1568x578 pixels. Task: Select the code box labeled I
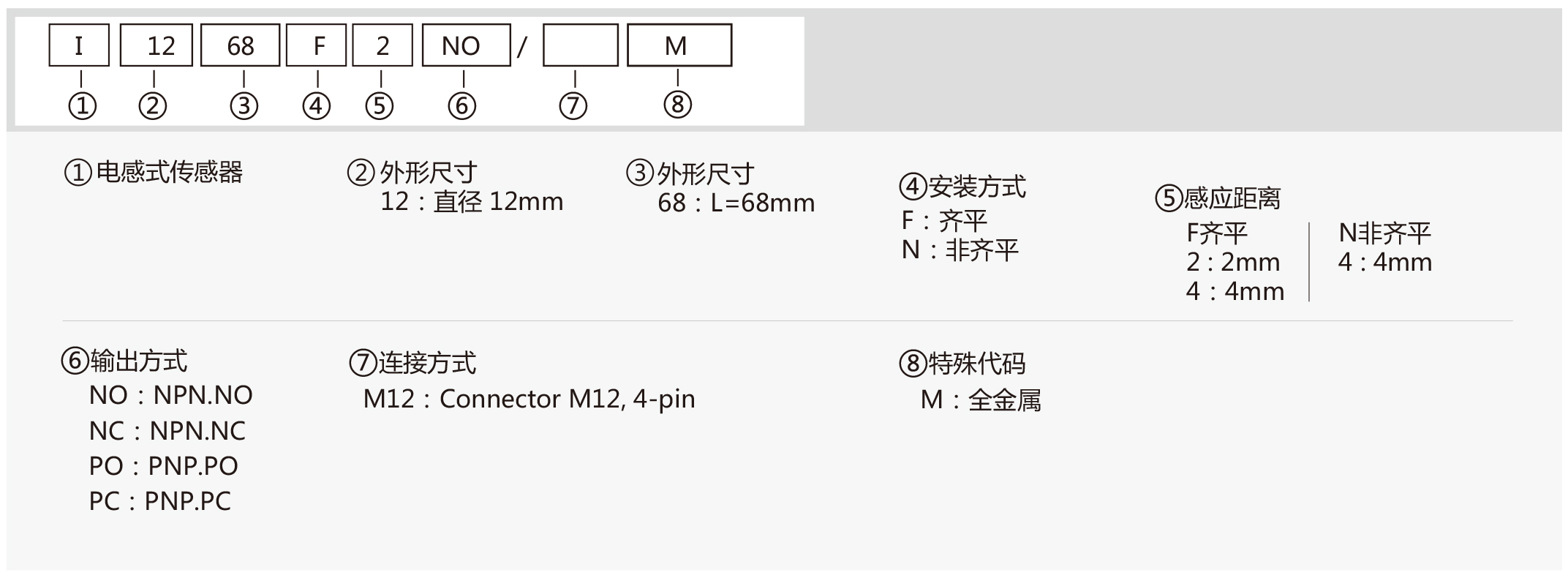click(79, 45)
